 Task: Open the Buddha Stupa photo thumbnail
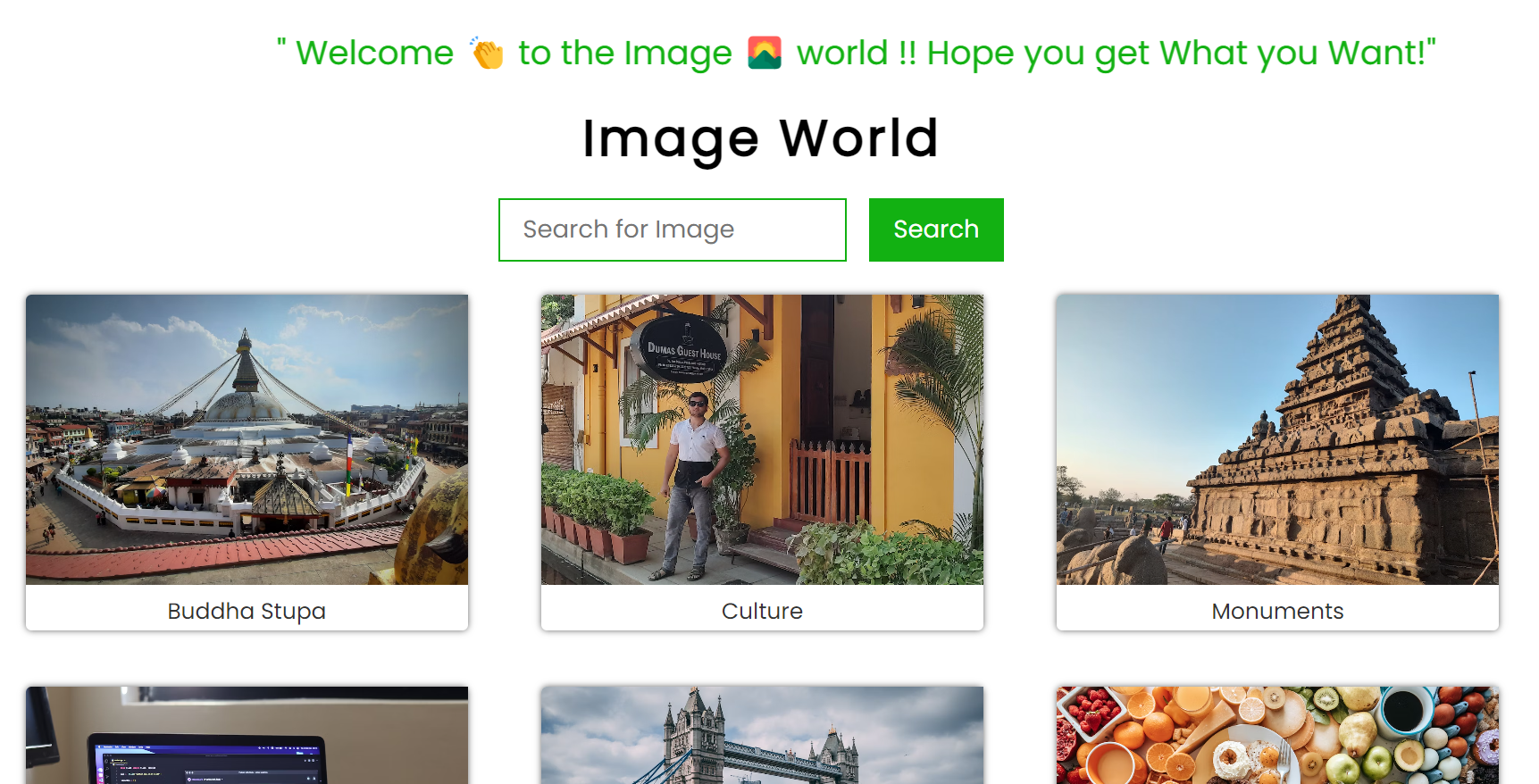[247, 439]
